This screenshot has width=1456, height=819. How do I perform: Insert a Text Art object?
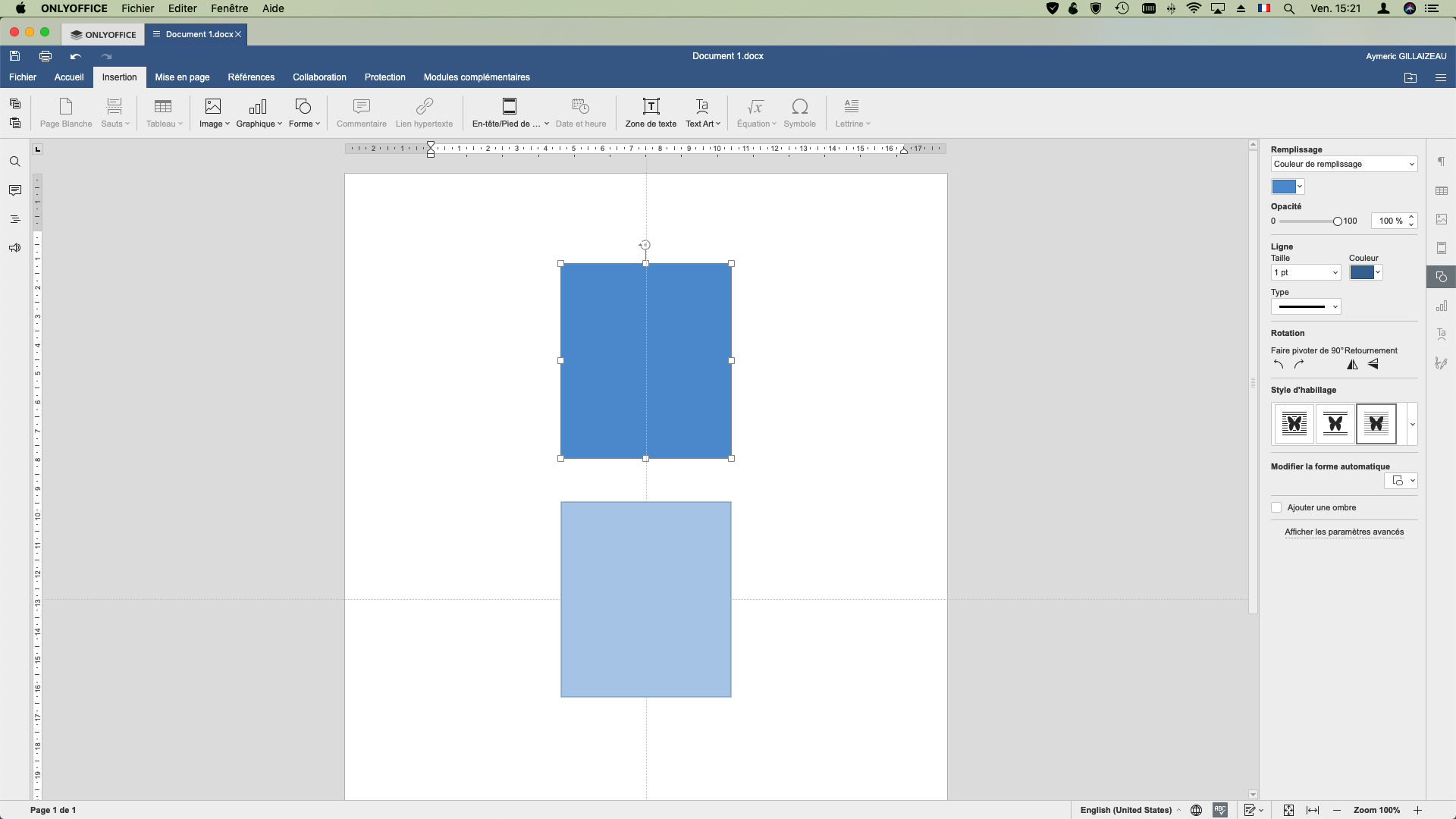pyautogui.click(x=702, y=112)
